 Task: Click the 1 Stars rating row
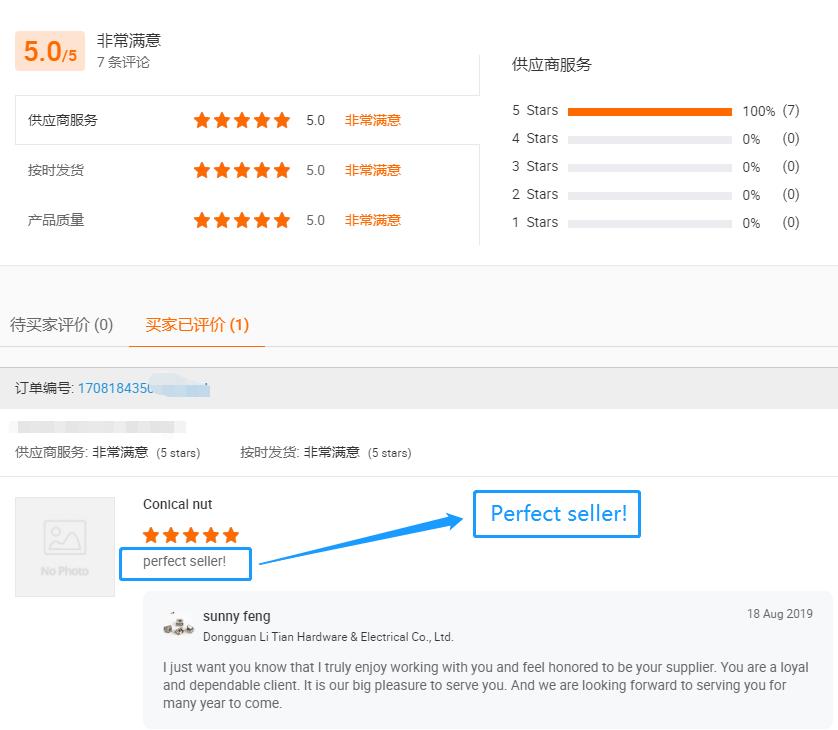(x=656, y=222)
